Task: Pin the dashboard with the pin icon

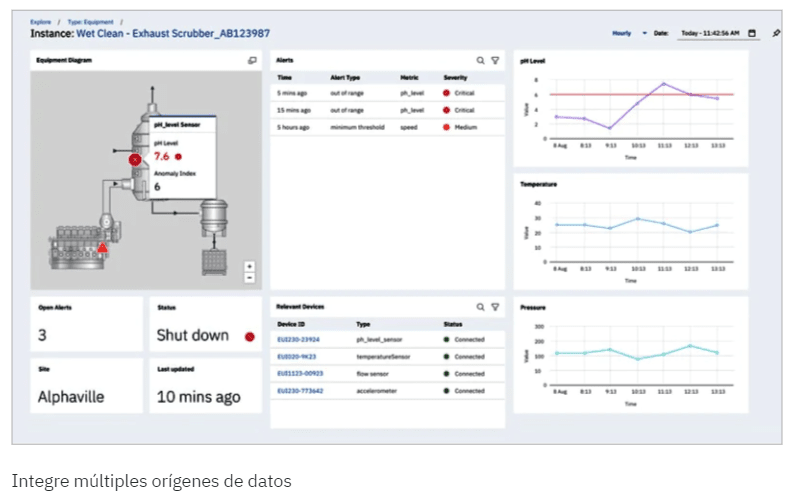Action: point(776,33)
